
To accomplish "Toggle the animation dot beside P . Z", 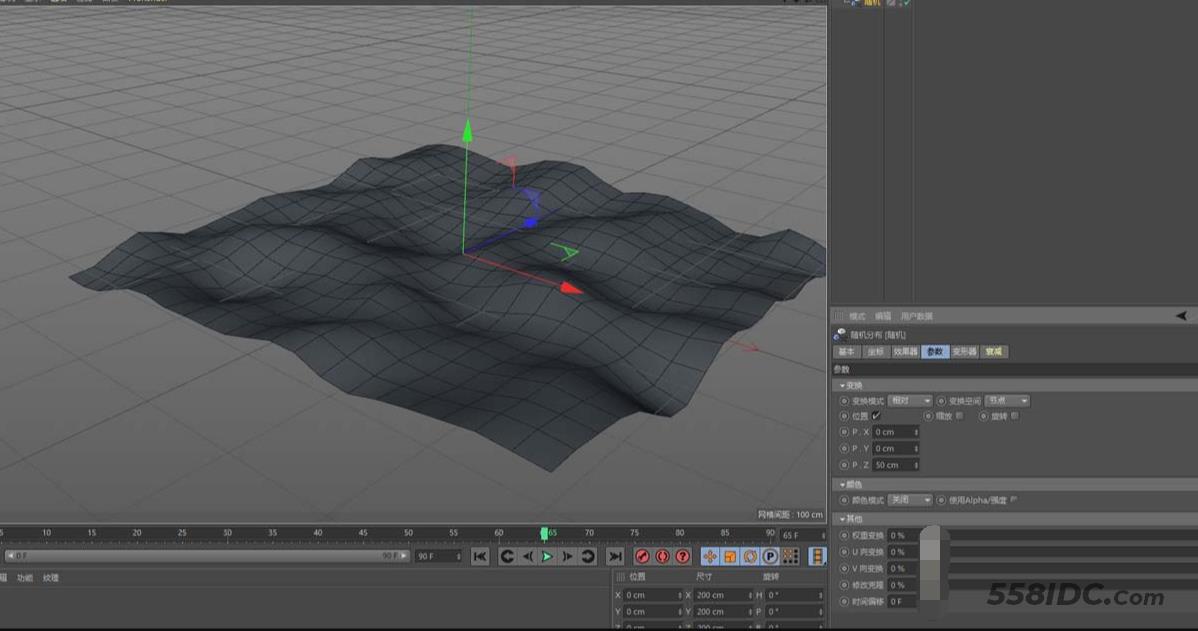I will click(x=844, y=465).
